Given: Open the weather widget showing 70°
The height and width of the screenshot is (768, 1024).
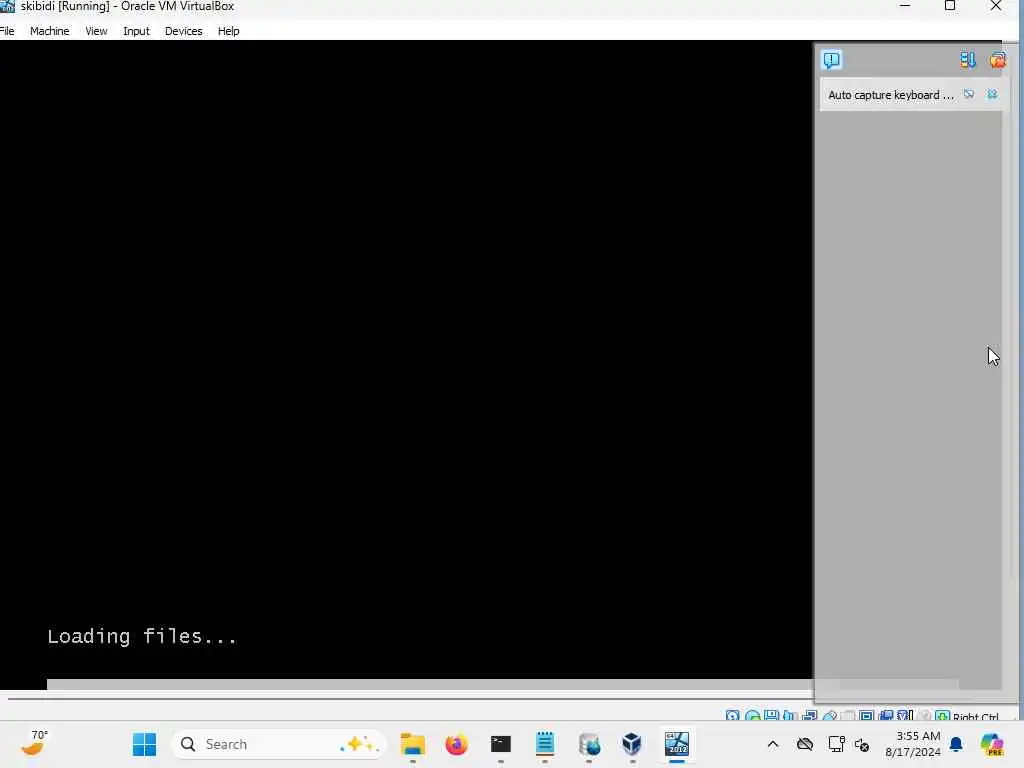Looking at the screenshot, I should click(34, 743).
